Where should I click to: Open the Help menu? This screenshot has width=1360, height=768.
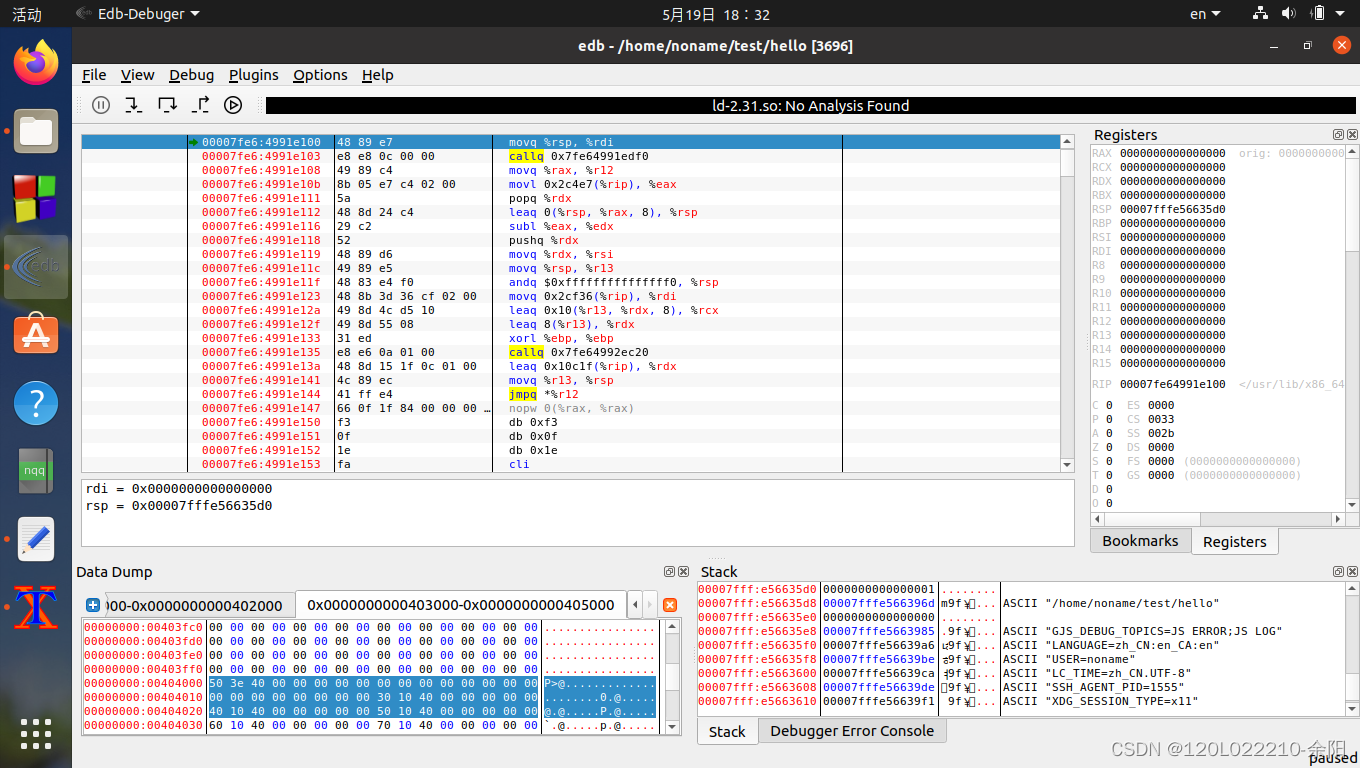click(x=377, y=75)
